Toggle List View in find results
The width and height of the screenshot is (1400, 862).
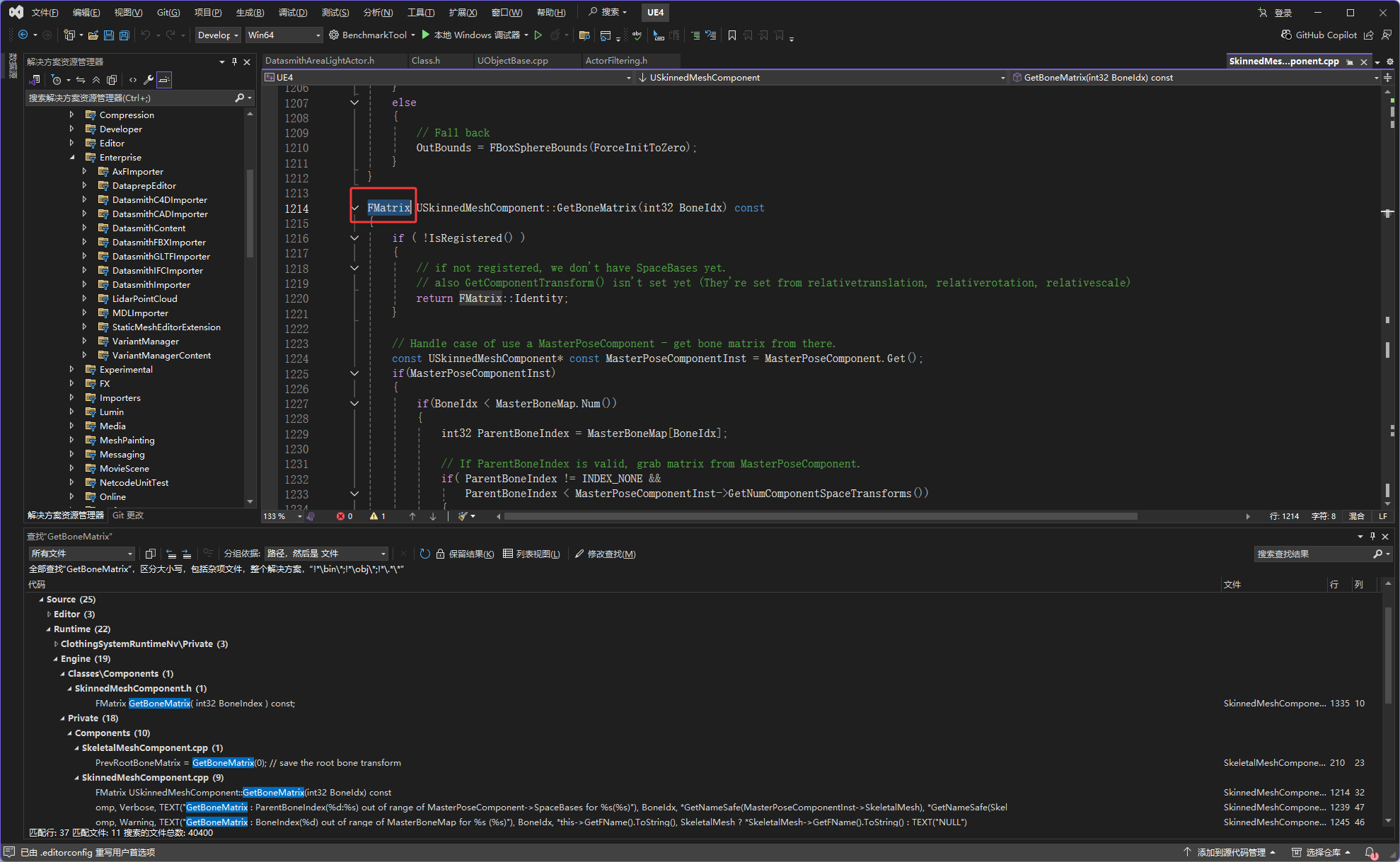tap(531, 554)
